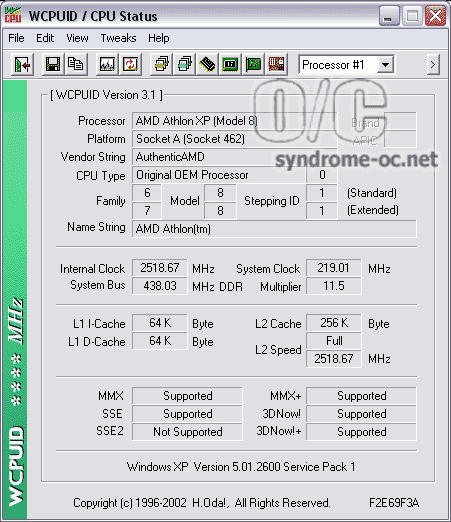Click the Platform field Socket A
The image size is (451, 522).
click(234, 139)
